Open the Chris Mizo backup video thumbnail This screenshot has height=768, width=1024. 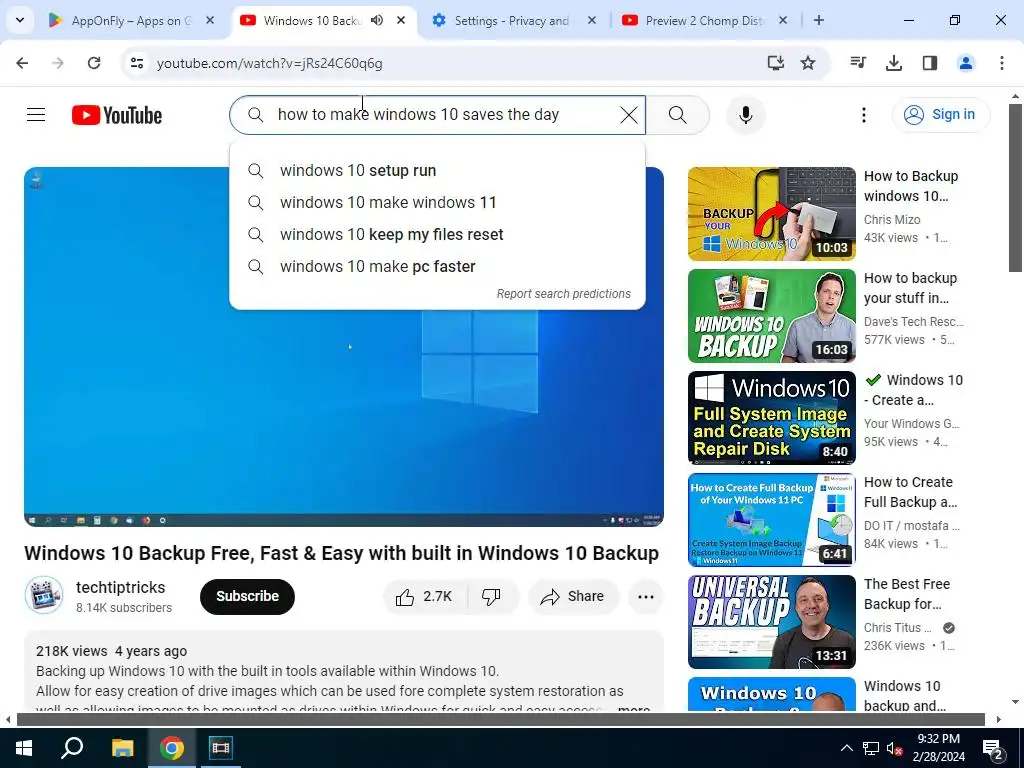pyautogui.click(x=771, y=214)
